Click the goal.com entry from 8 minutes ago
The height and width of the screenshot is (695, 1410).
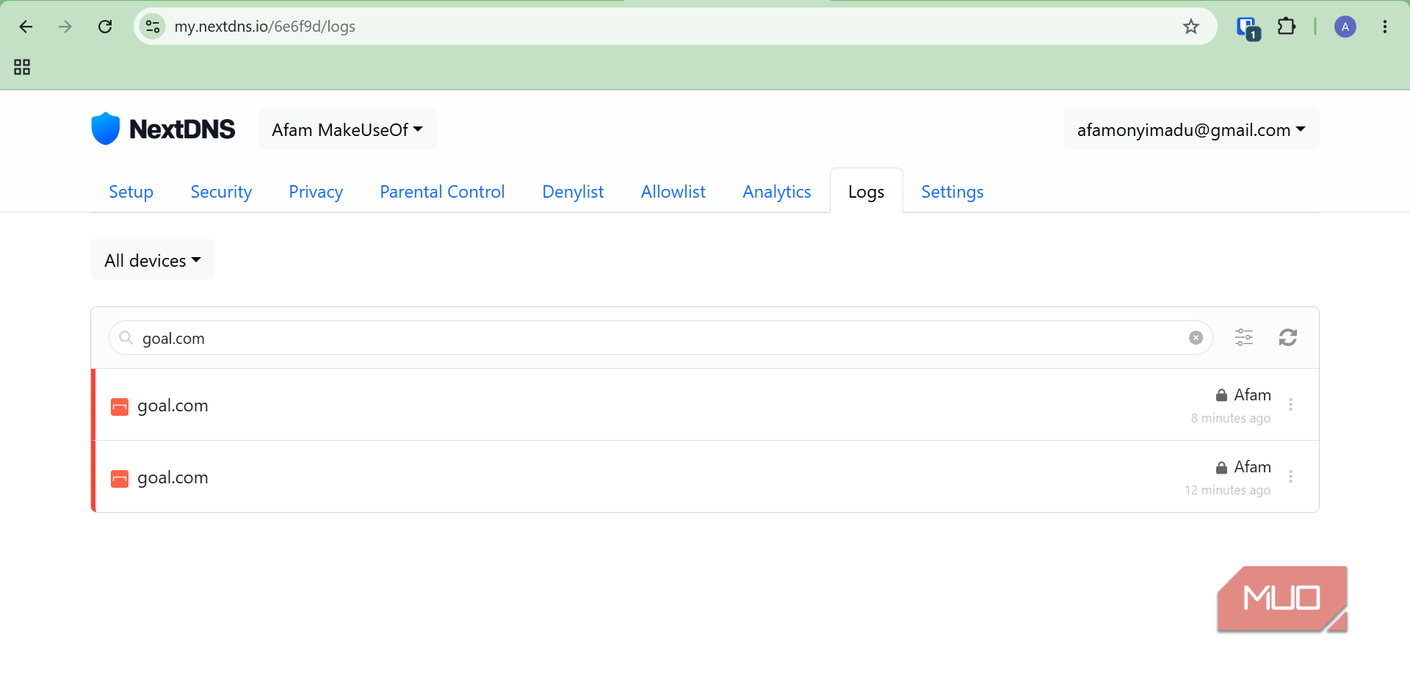705,405
